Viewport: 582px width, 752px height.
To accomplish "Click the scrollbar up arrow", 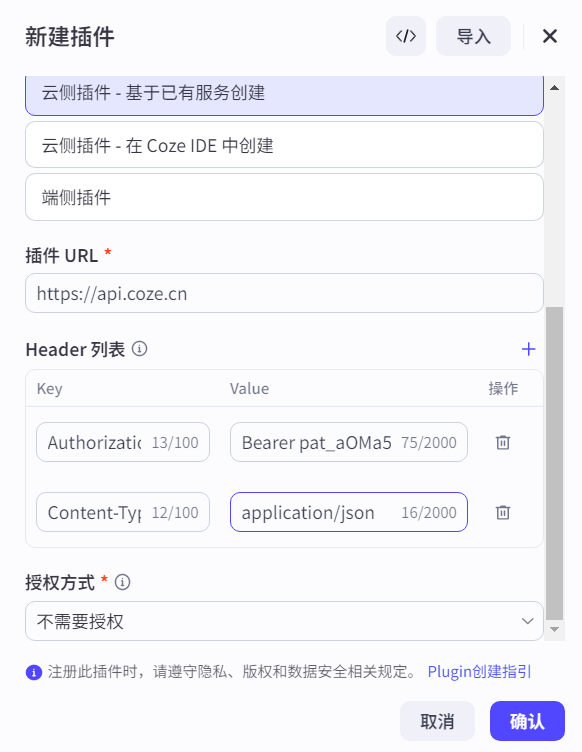I will [555, 88].
